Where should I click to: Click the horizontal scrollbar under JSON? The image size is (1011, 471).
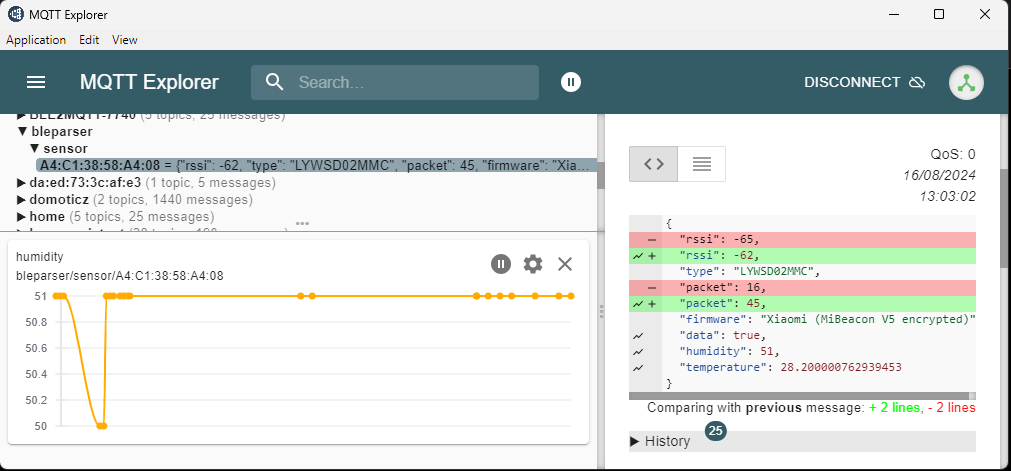[x=799, y=396]
